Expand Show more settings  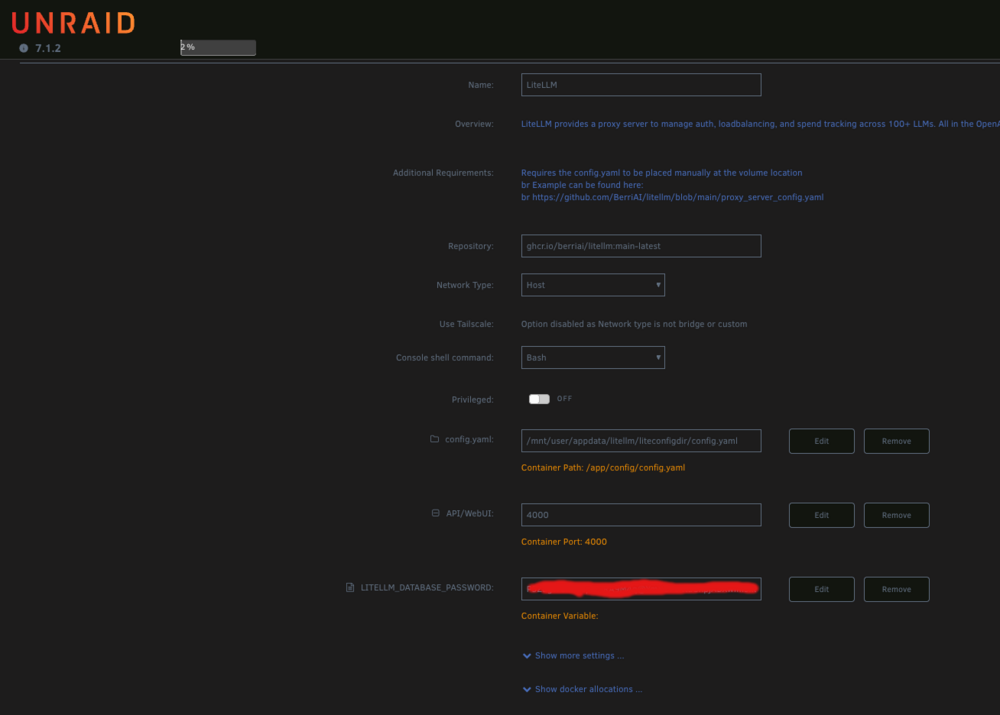pyautogui.click(x=573, y=655)
